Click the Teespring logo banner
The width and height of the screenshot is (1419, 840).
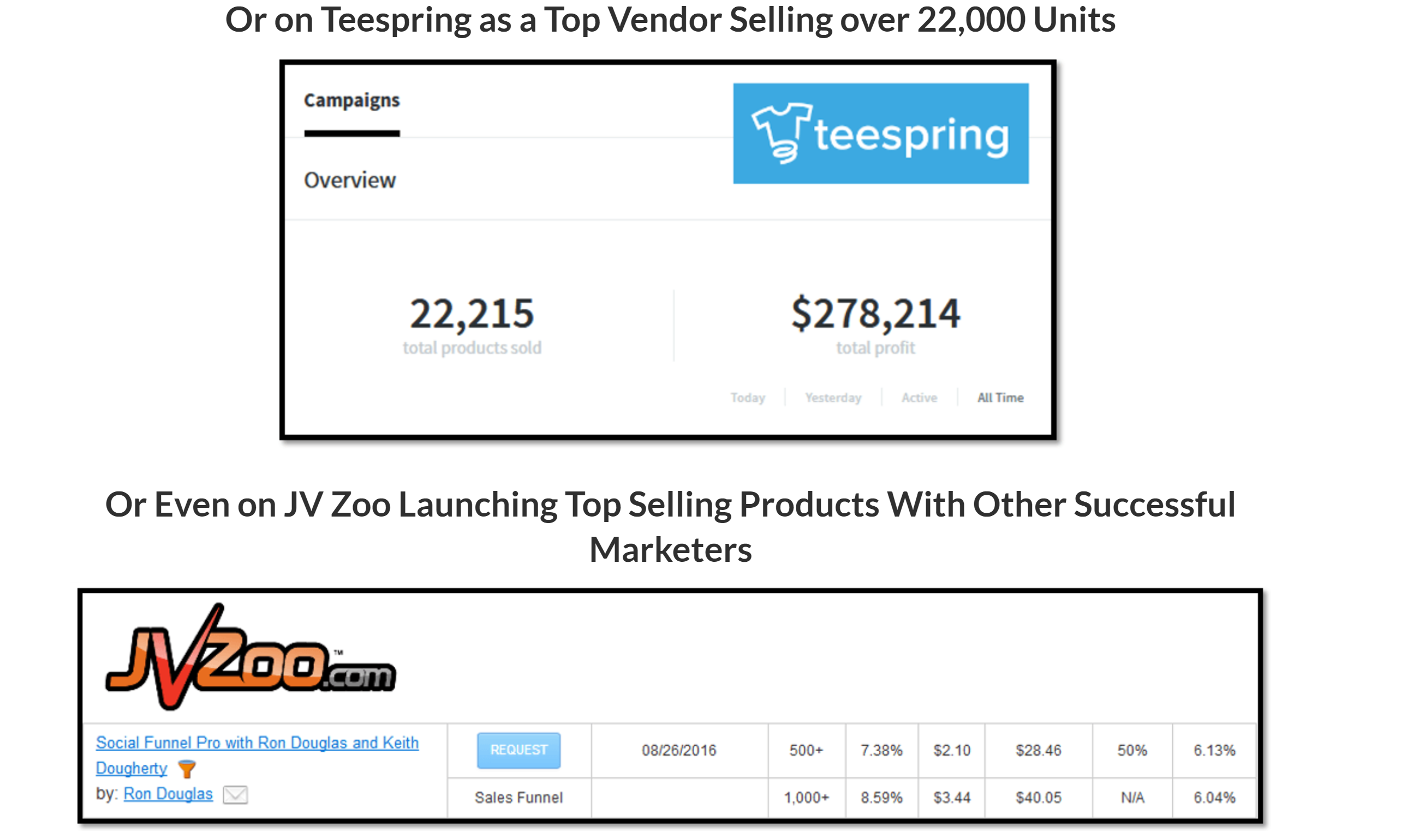pyautogui.click(x=880, y=134)
